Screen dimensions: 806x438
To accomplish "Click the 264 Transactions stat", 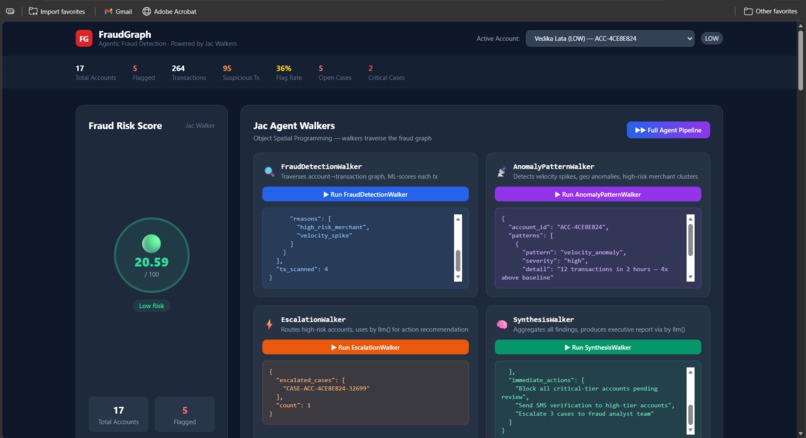I will 189,72.
